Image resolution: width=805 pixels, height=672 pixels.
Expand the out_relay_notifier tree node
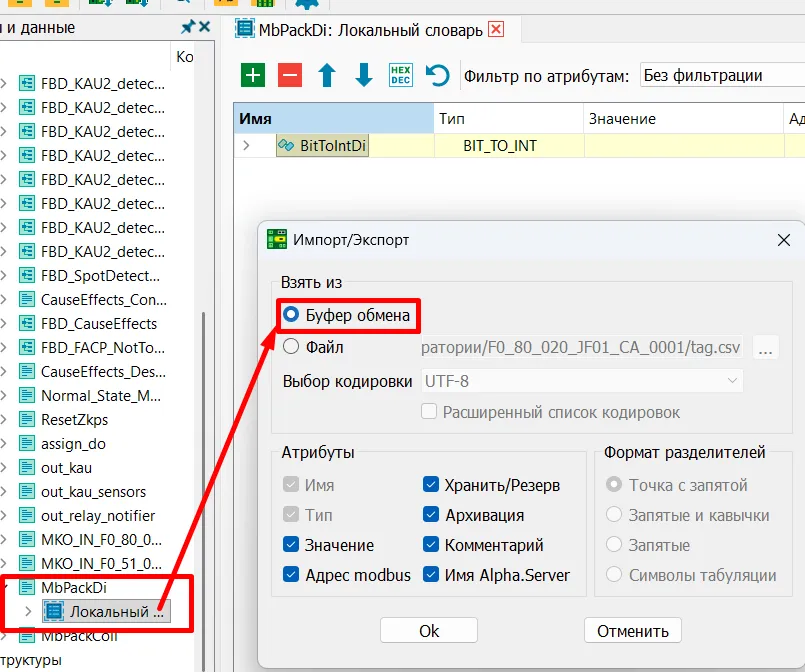(4, 515)
